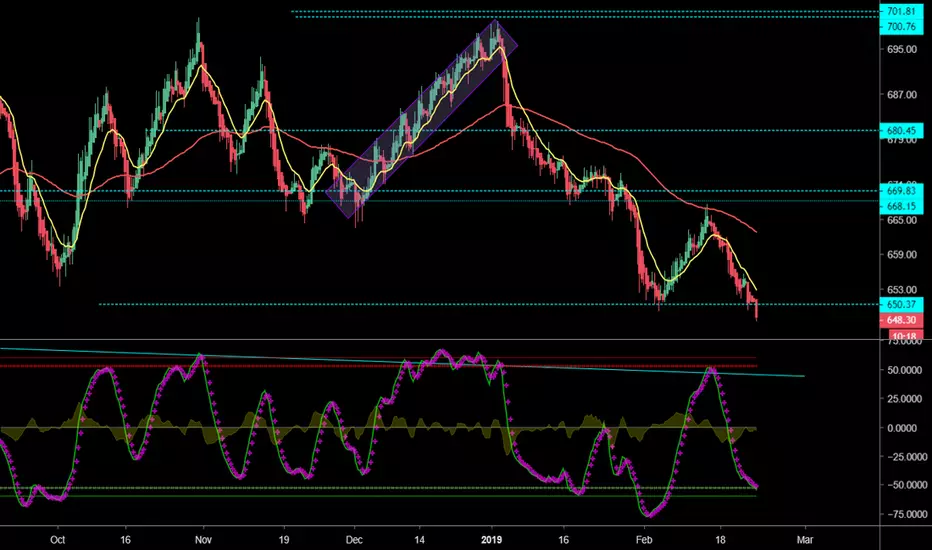
Task: Select the 25.0000 oscillator scale value
Action: 905,398
